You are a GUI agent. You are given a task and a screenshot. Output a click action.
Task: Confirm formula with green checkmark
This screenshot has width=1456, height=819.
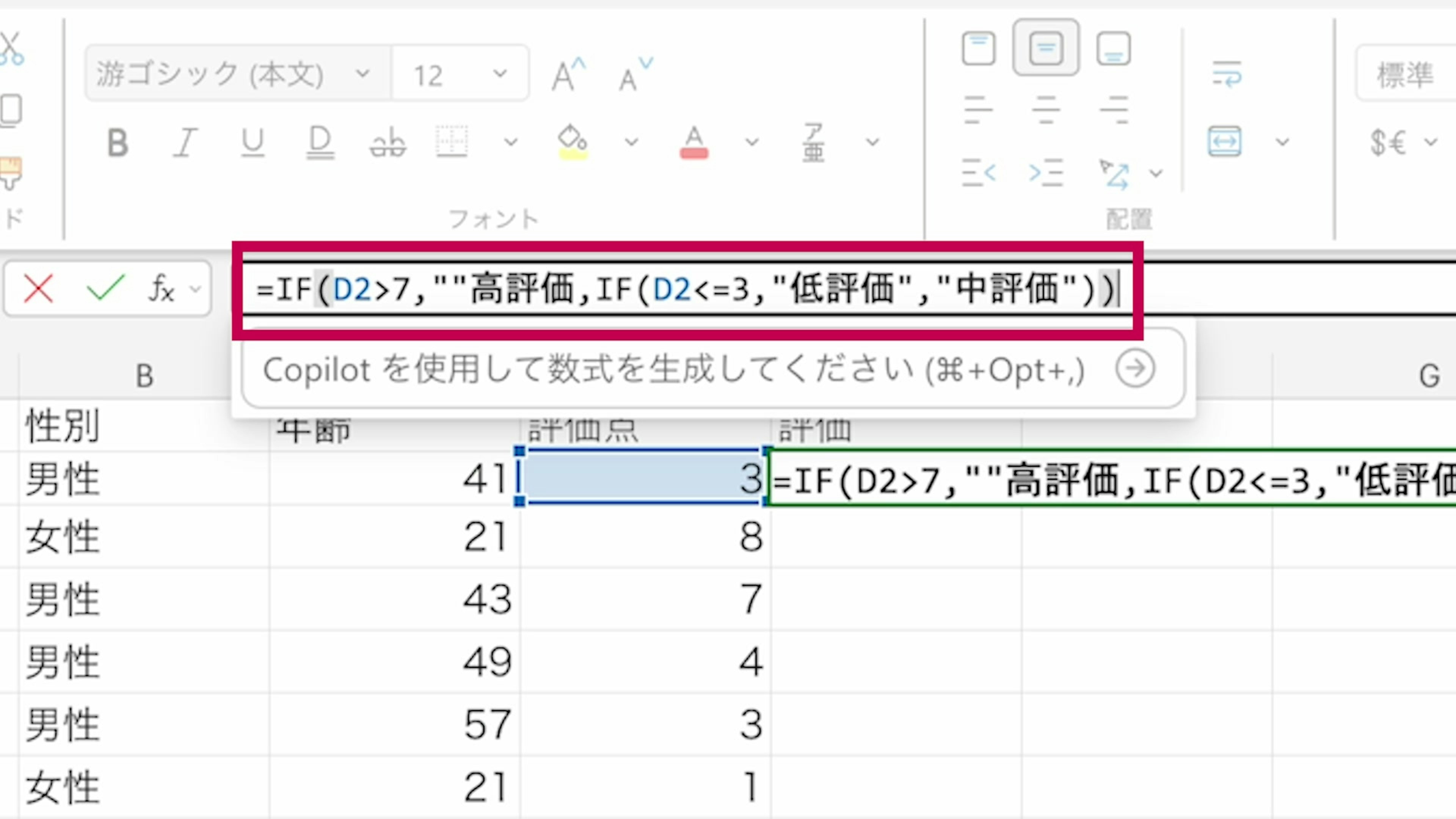point(105,289)
